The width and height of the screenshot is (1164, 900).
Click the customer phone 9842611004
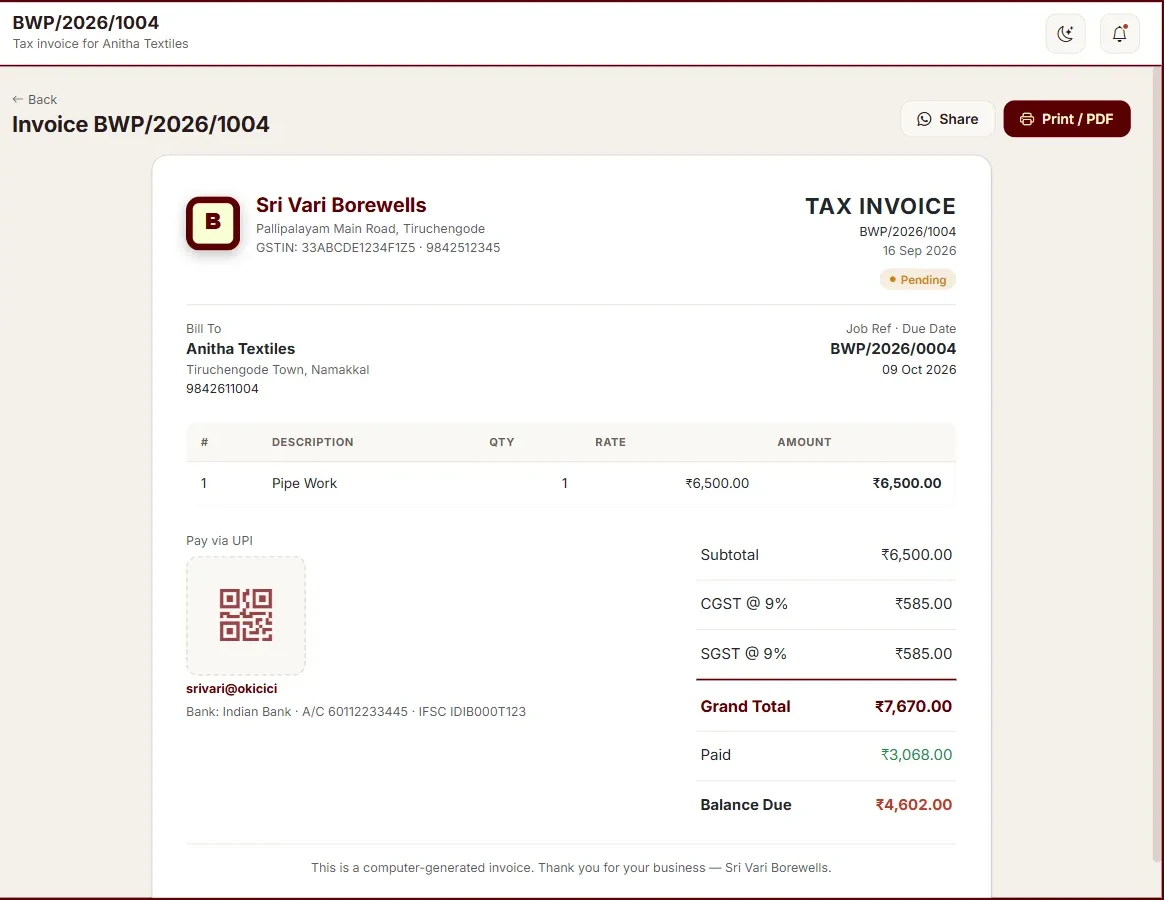222,388
